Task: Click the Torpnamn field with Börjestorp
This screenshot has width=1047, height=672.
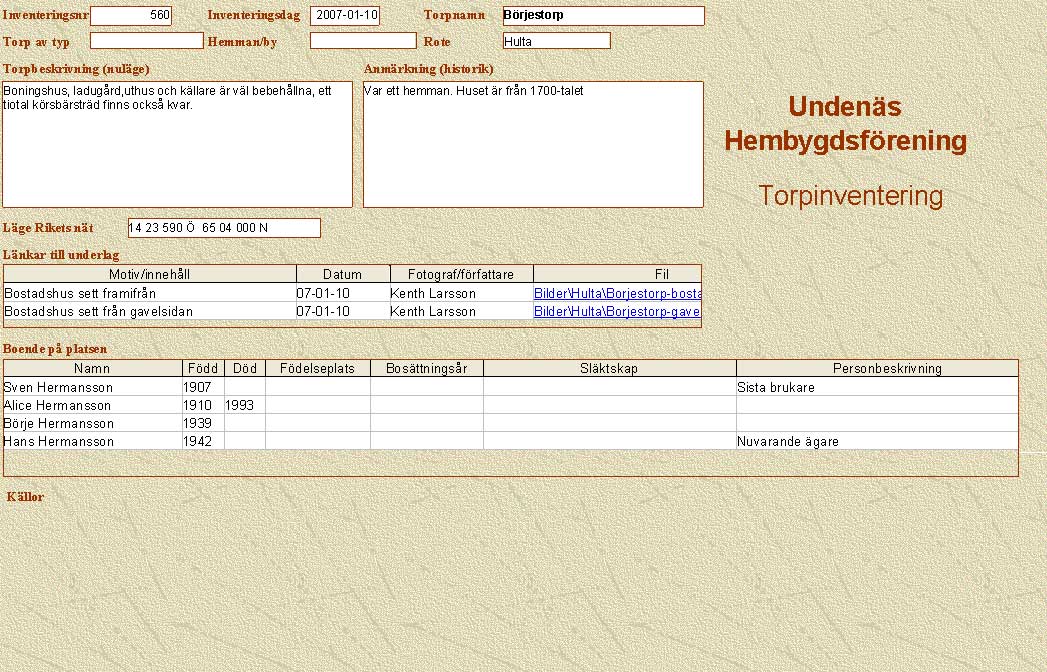Action: [x=603, y=16]
